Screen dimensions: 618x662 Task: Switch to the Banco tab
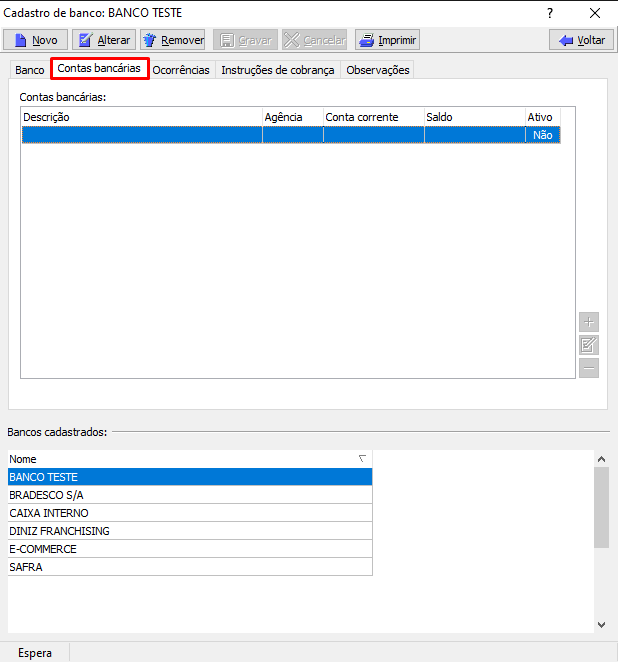(29, 70)
